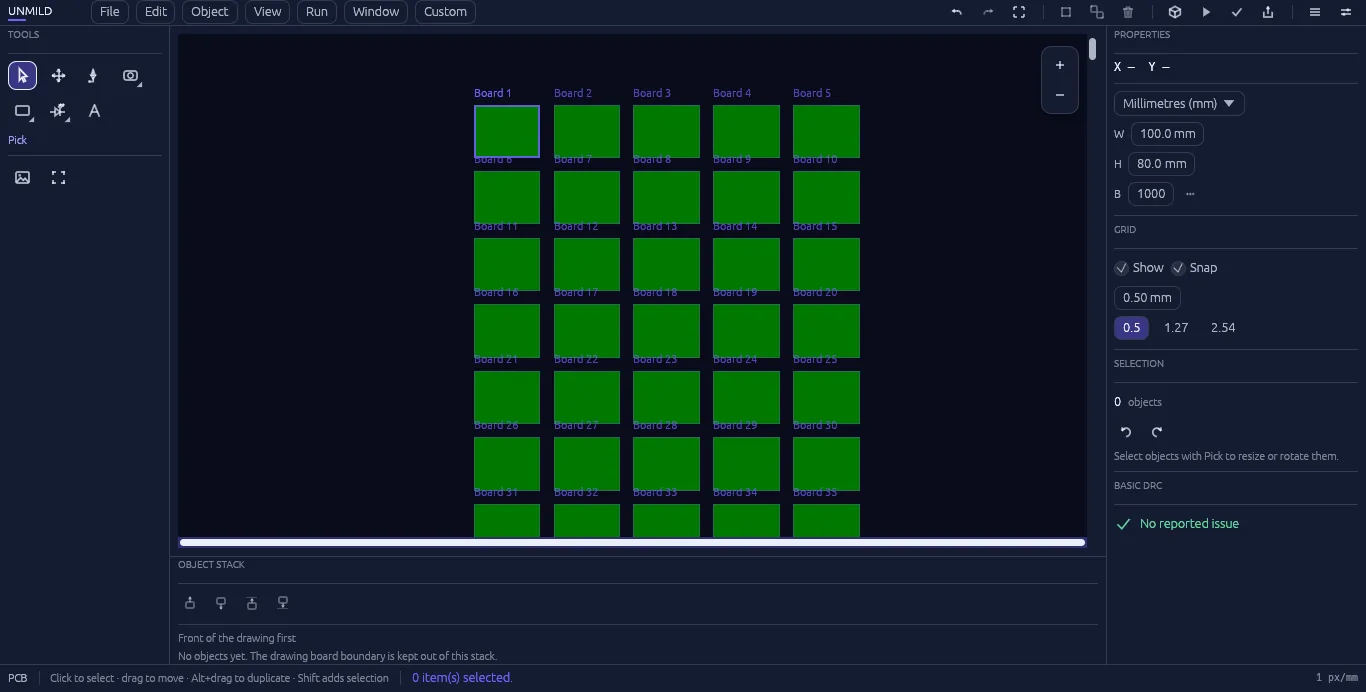Select the Board 30 rectangle
This screenshot has width=1366, height=692.
point(826,464)
